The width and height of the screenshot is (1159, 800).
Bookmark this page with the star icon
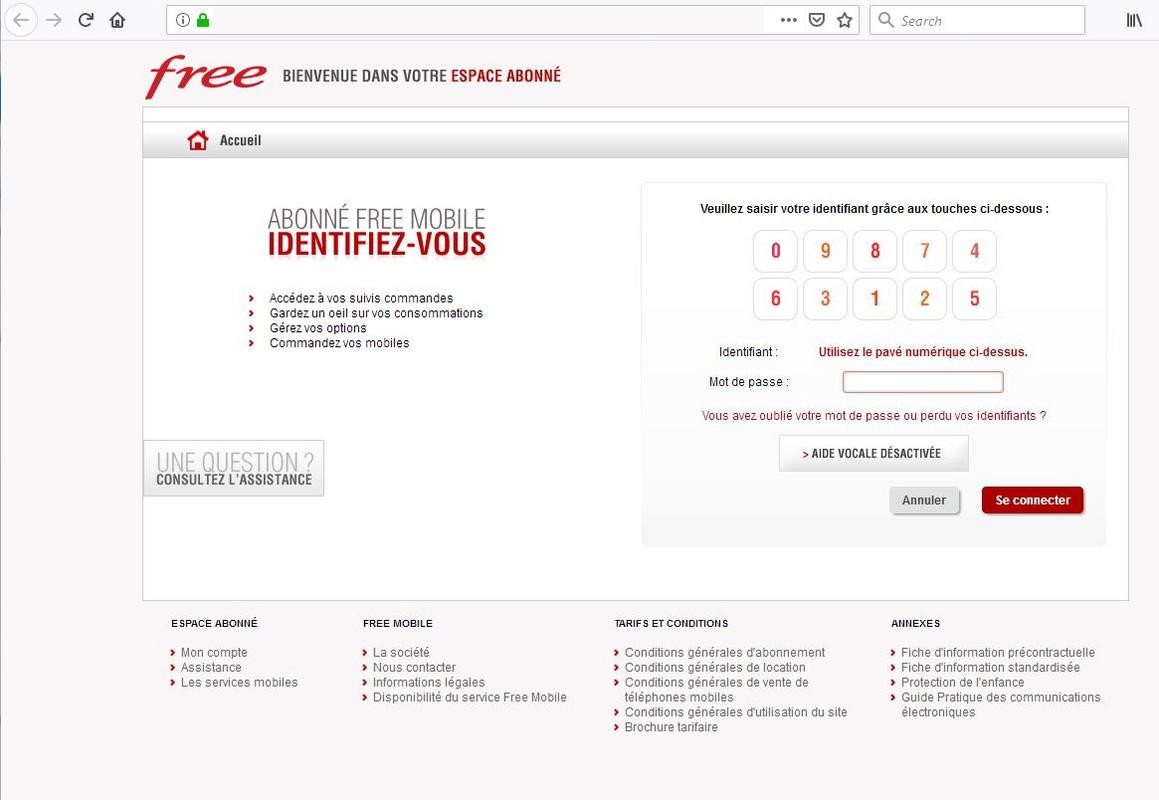click(x=844, y=20)
